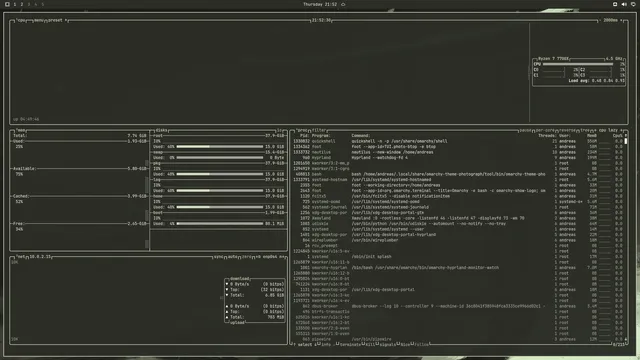Image resolution: width=640 pixels, height=360 pixels.
Task: Click follow in proc footer
Action: [x=421, y=344]
